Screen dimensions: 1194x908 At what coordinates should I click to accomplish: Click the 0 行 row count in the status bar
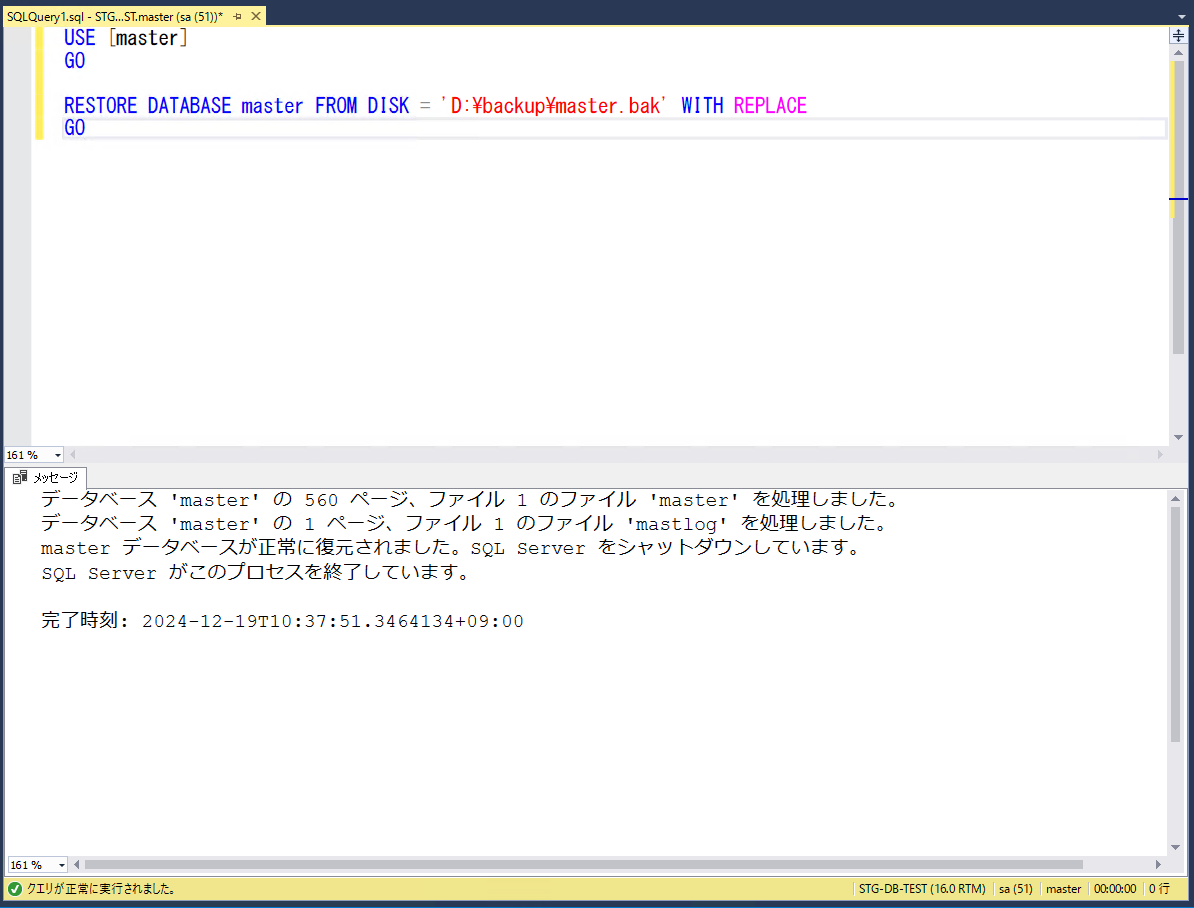[1160, 888]
